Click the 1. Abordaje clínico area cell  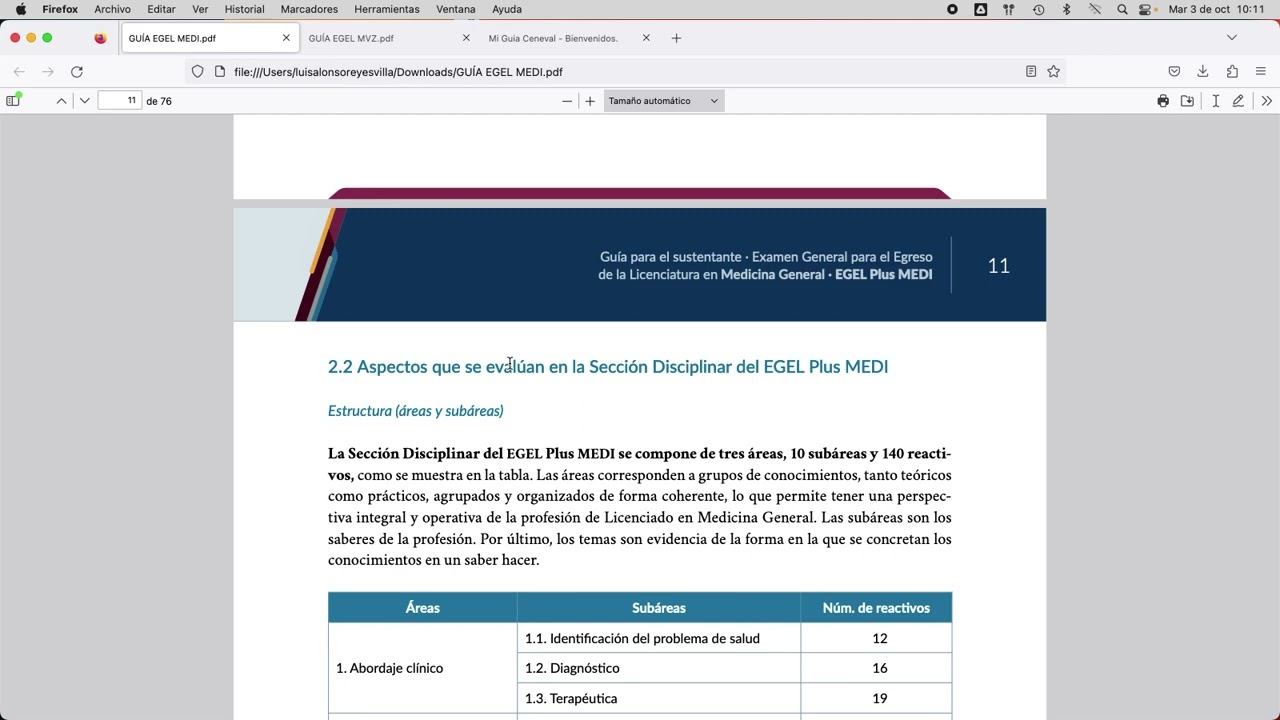423,668
